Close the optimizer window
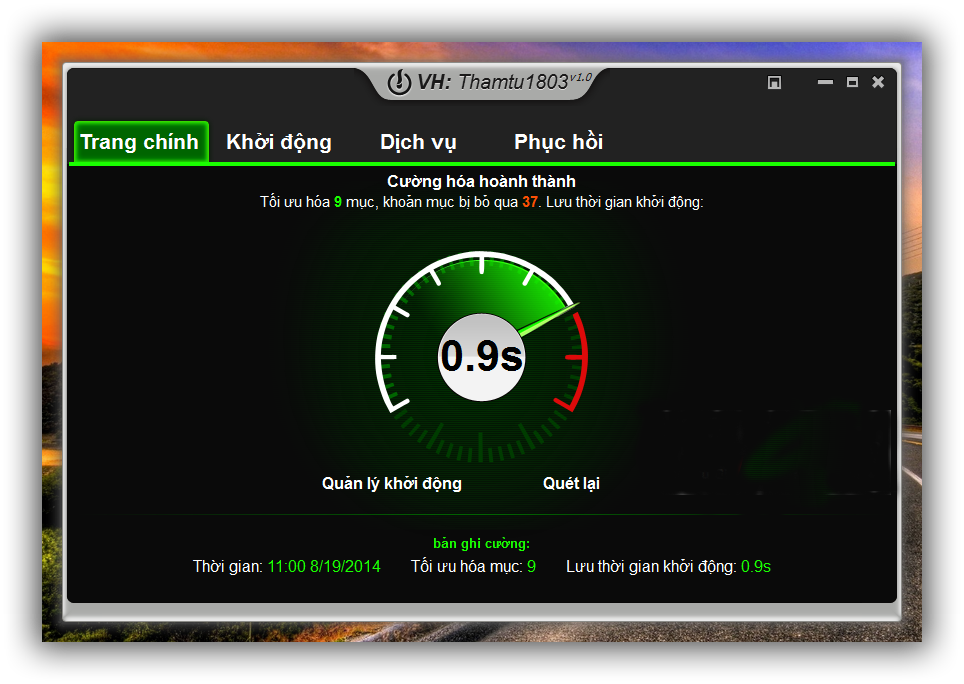 click(878, 83)
